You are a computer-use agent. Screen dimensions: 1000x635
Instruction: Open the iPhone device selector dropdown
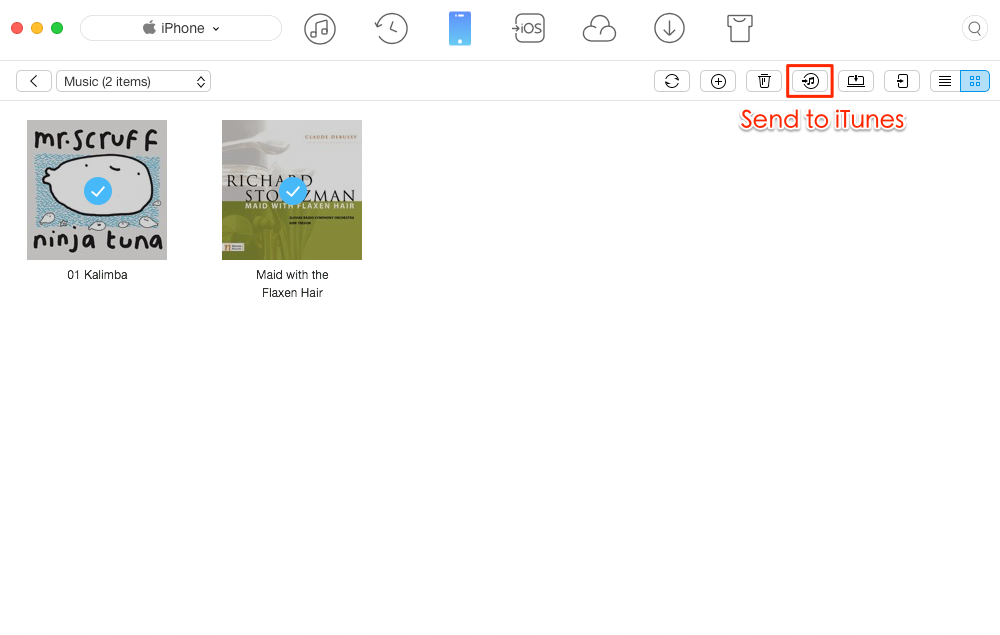[x=180, y=28]
